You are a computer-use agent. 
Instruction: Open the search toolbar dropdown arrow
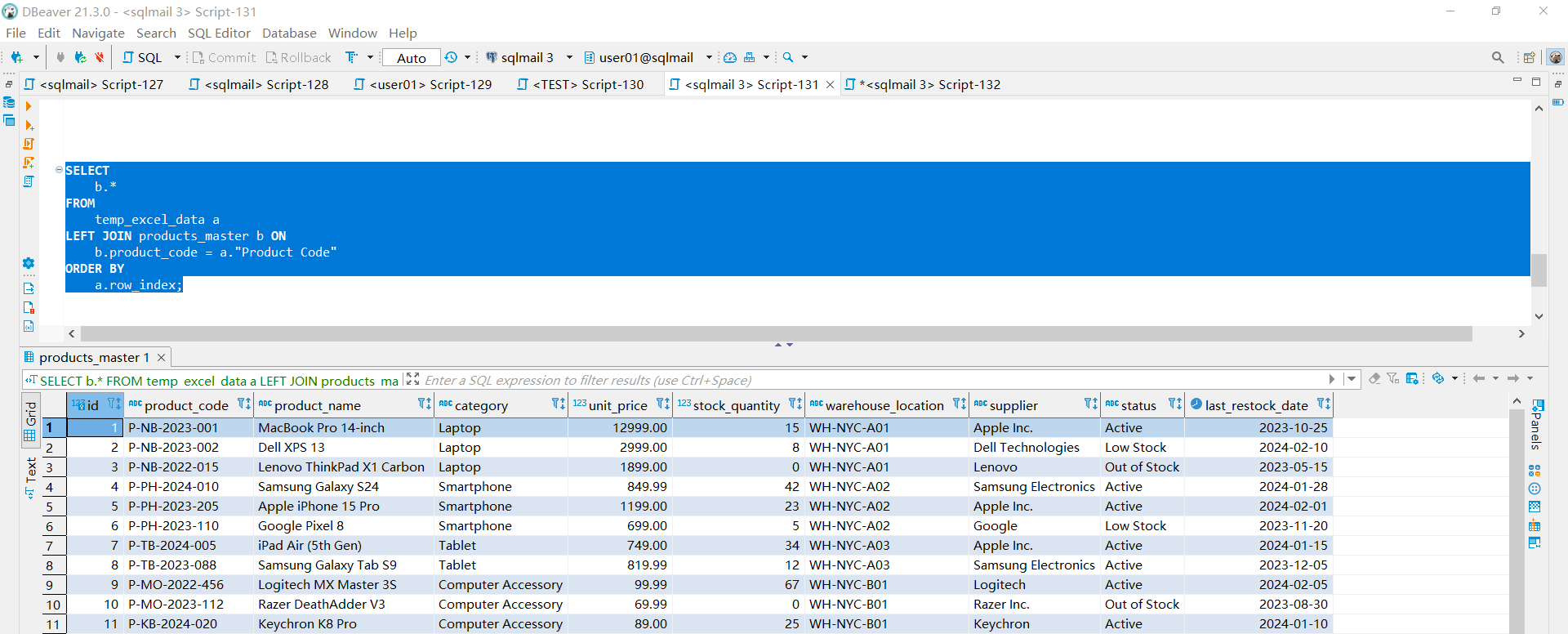tap(804, 57)
